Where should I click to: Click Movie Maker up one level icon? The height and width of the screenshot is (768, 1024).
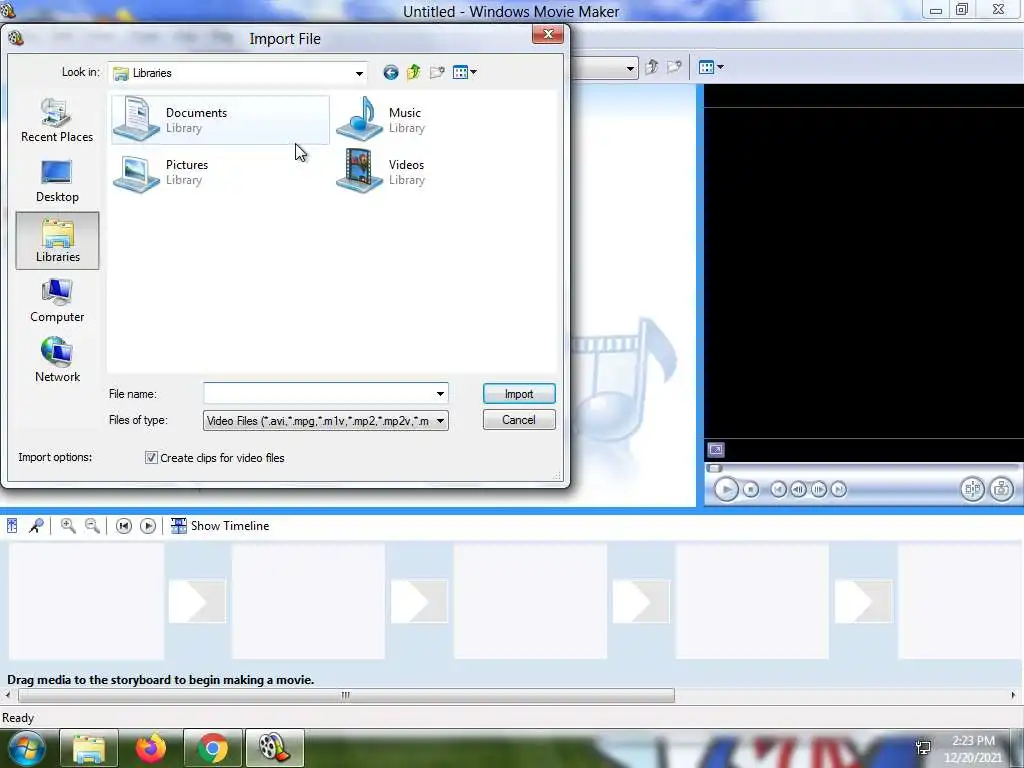click(x=652, y=67)
